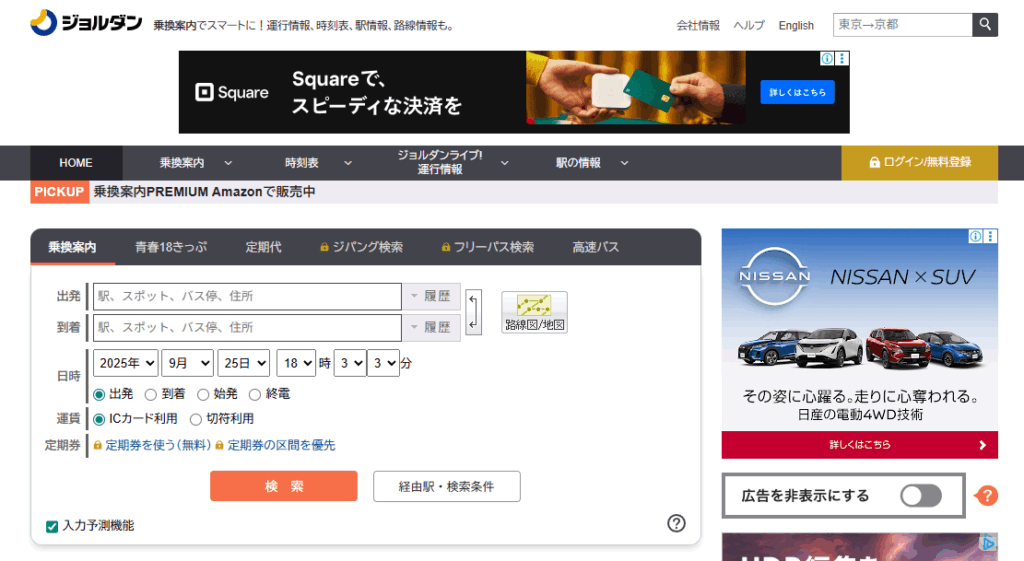Viewport: 1024px width, 561px height.
Task: Click the ad info icon on Nissan ad
Action: coord(976,237)
